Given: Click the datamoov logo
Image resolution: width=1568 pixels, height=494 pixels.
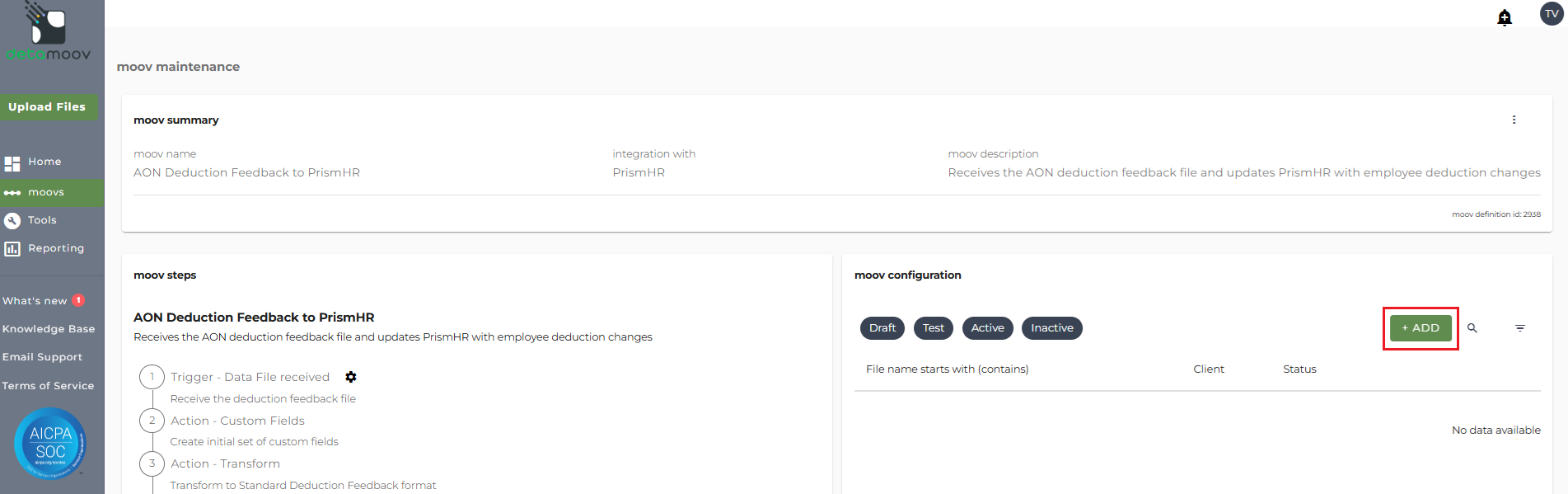Looking at the screenshot, I should [x=49, y=31].
